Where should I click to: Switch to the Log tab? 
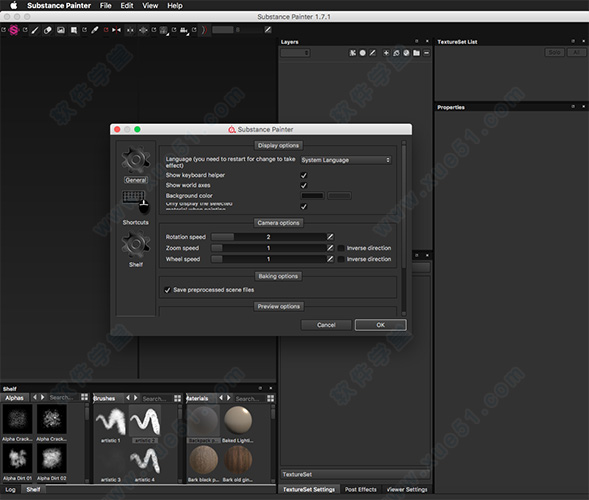[11, 489]
